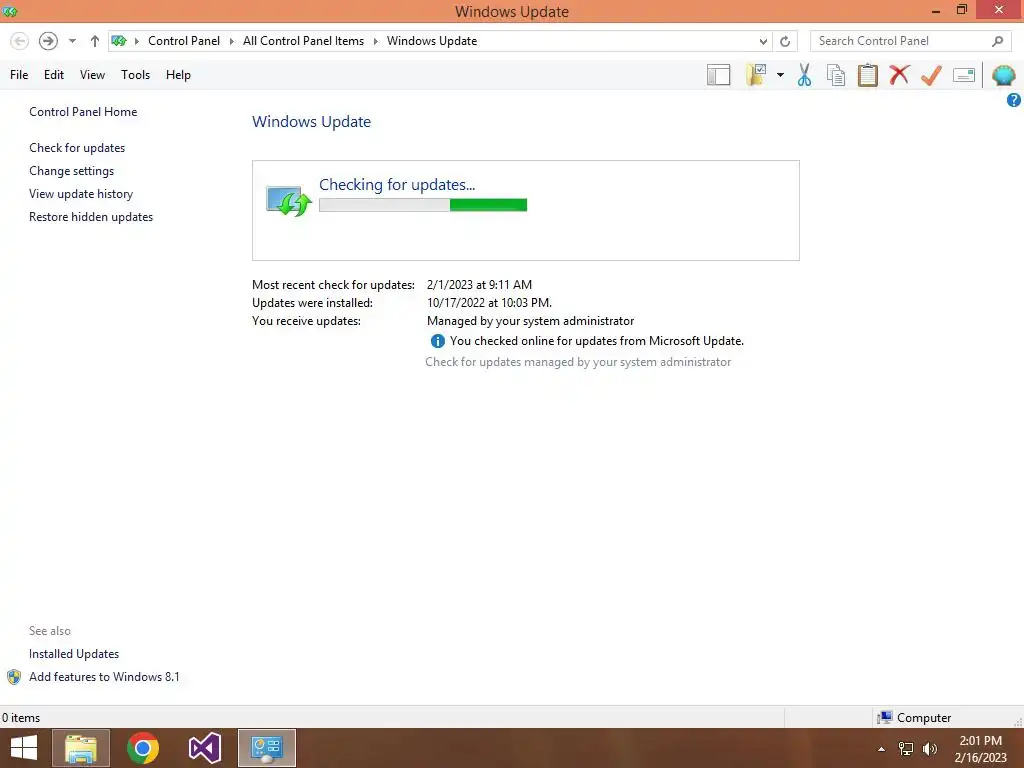Image resolution: width=1024 pixels, height=768 pixels.
Task: Open Add features to Windows 8.1
Action: [x=104, y=677]
